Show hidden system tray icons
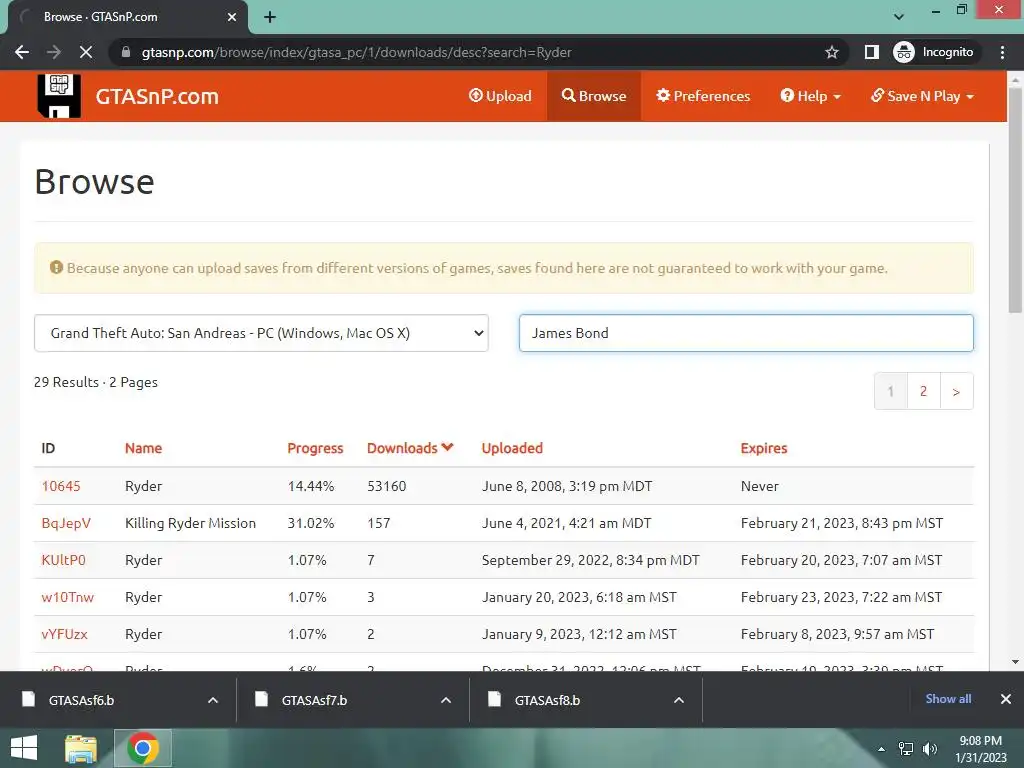The image size is (1024, 768). pyautogui.click(x=882, y=749)
